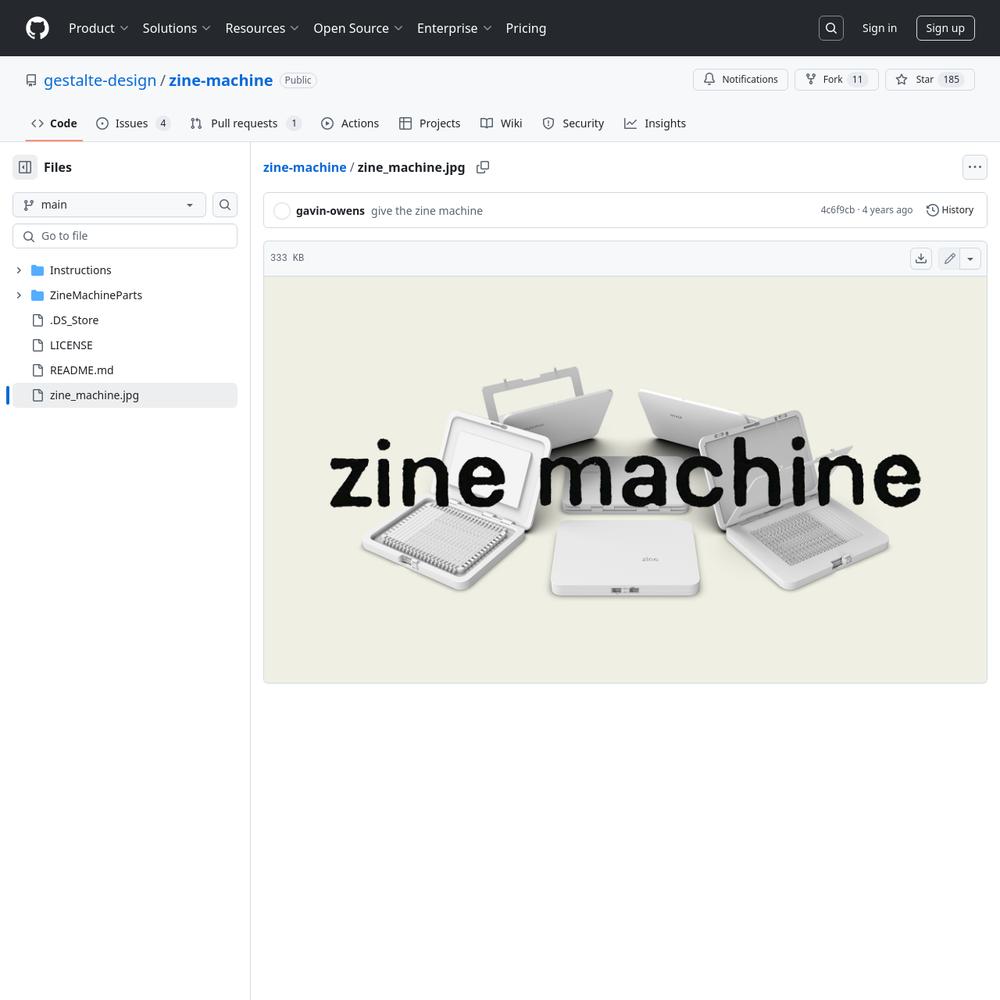Open commit hash 4c6f9cb
The width and height of the screenshot is (1000, 1000).
point(837,210)
